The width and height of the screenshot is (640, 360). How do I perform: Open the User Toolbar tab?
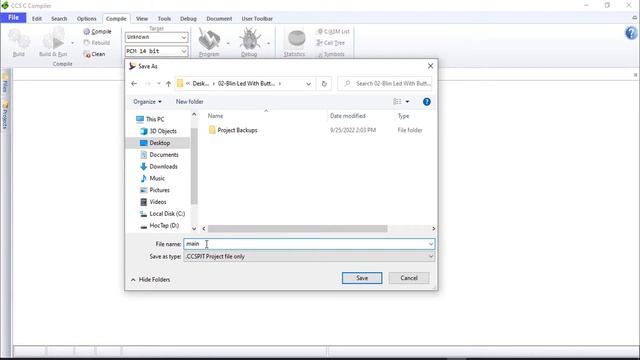[x=257, y=19]
